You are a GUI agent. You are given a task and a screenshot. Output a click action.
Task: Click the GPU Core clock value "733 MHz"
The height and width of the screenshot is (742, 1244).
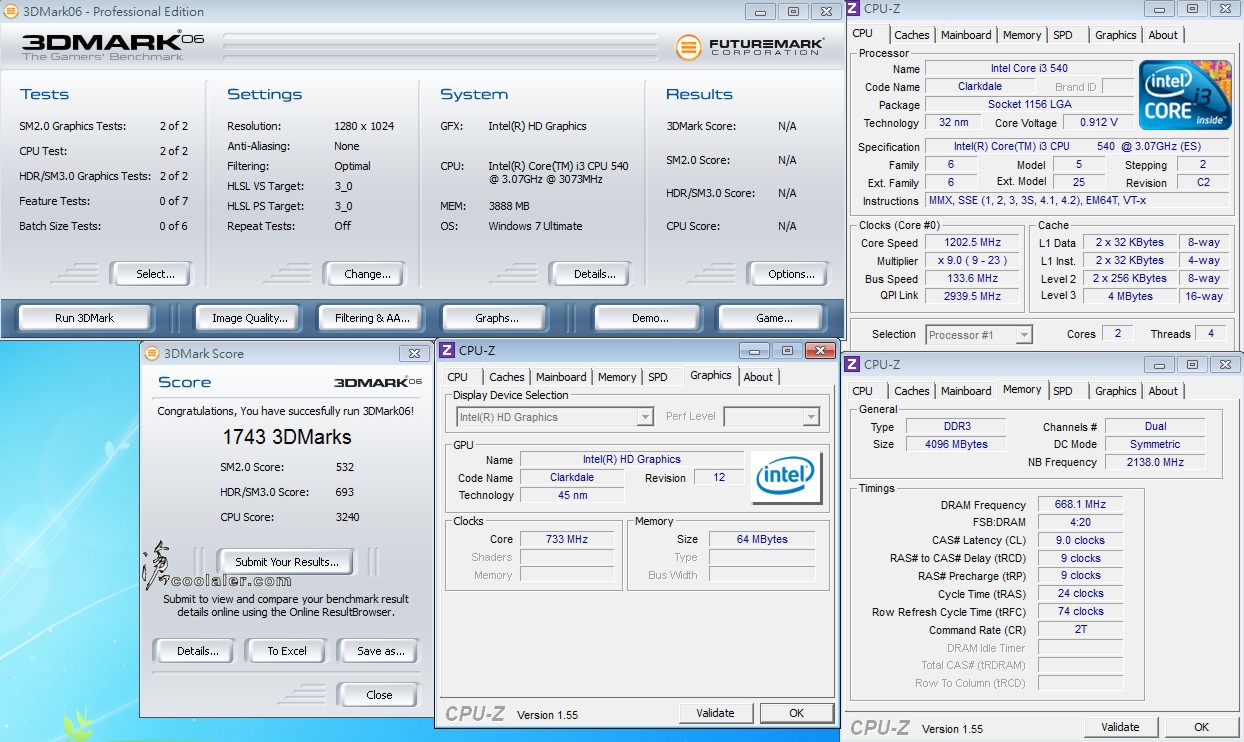click(x=567, y=539)
